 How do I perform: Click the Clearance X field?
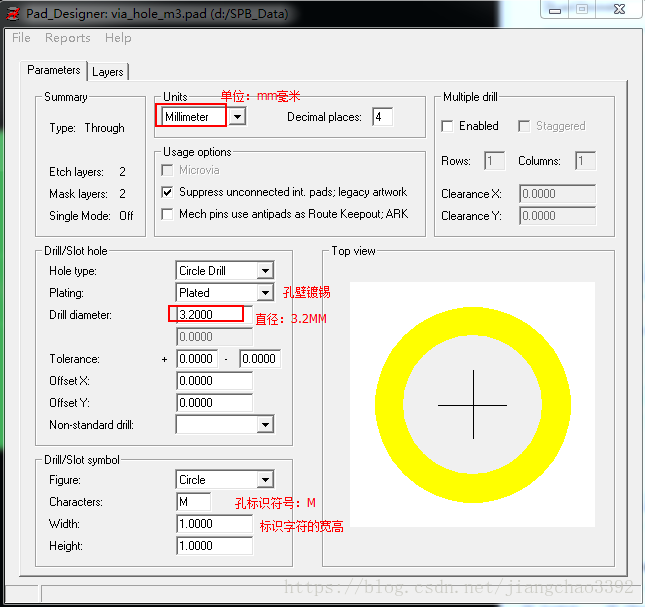coord(557,194)
